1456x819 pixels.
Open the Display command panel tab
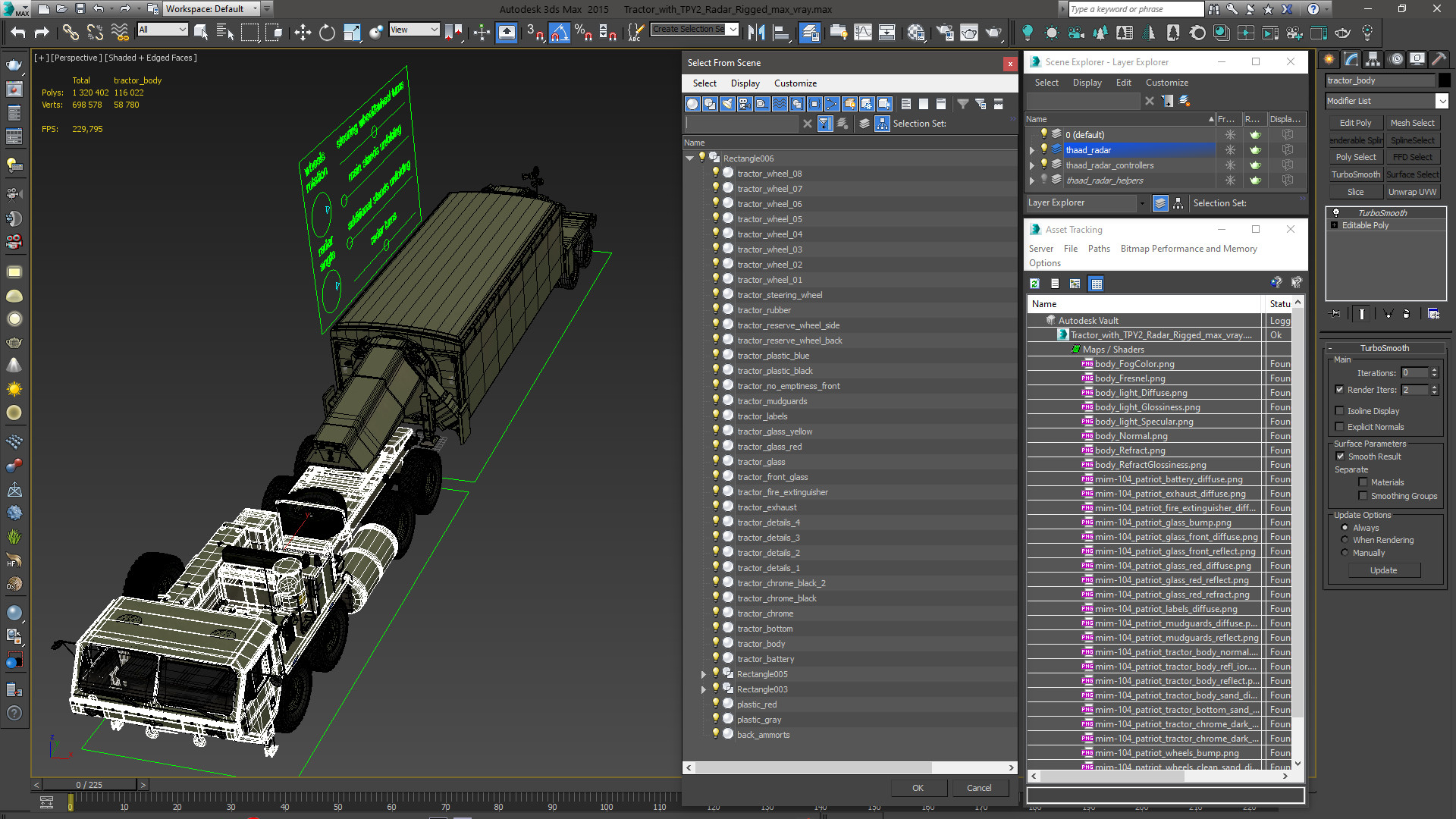pyautogui.click(x=1417, y=59)
